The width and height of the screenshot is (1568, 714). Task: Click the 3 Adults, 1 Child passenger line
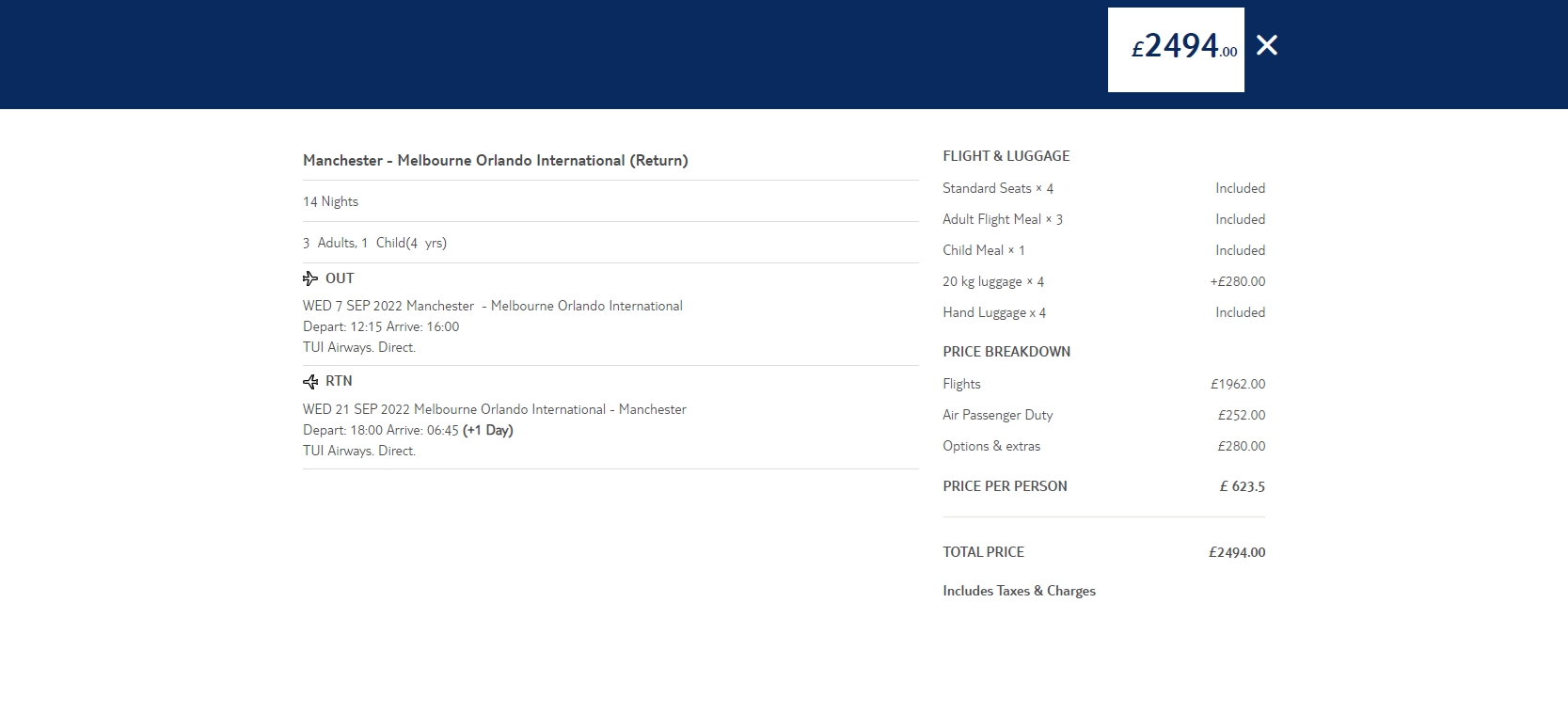tap(374, 243)
